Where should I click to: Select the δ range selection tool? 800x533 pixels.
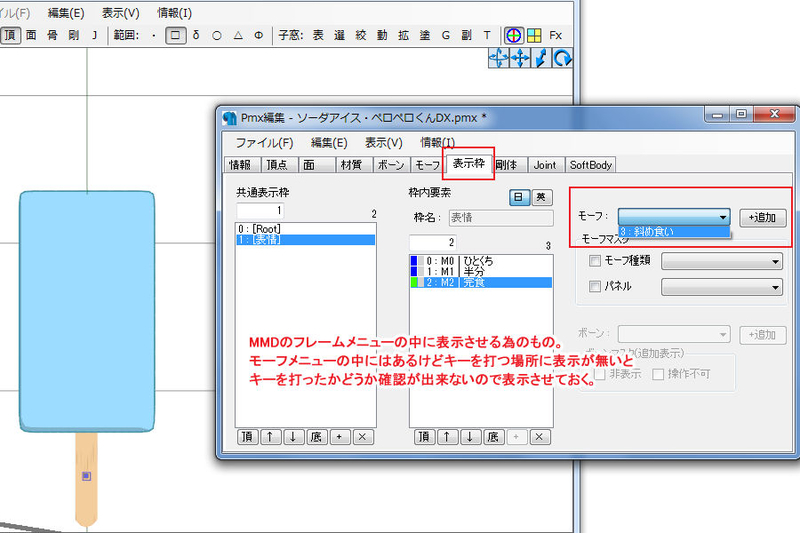tap(196, 36)
